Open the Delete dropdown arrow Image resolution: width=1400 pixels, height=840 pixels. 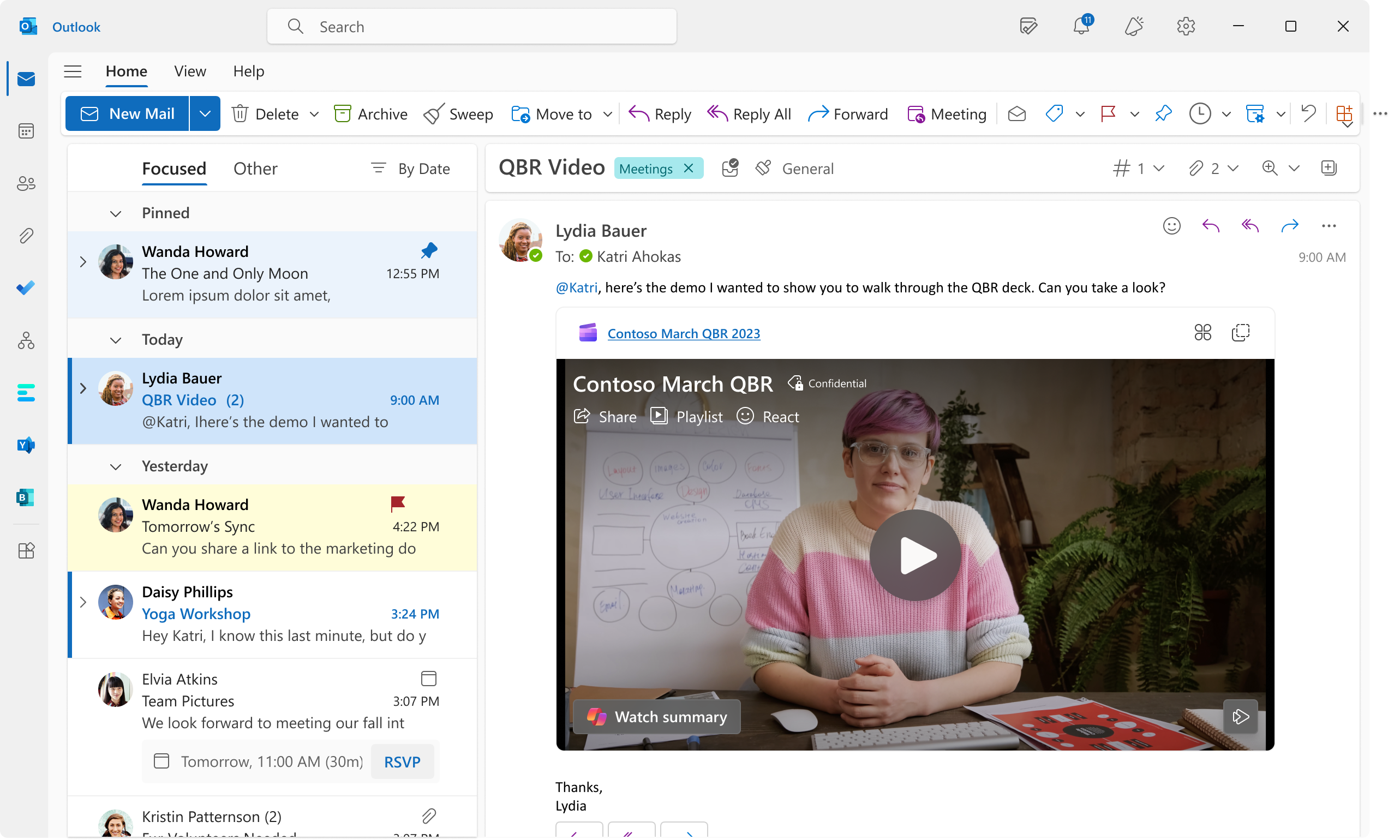coord(315,115)
